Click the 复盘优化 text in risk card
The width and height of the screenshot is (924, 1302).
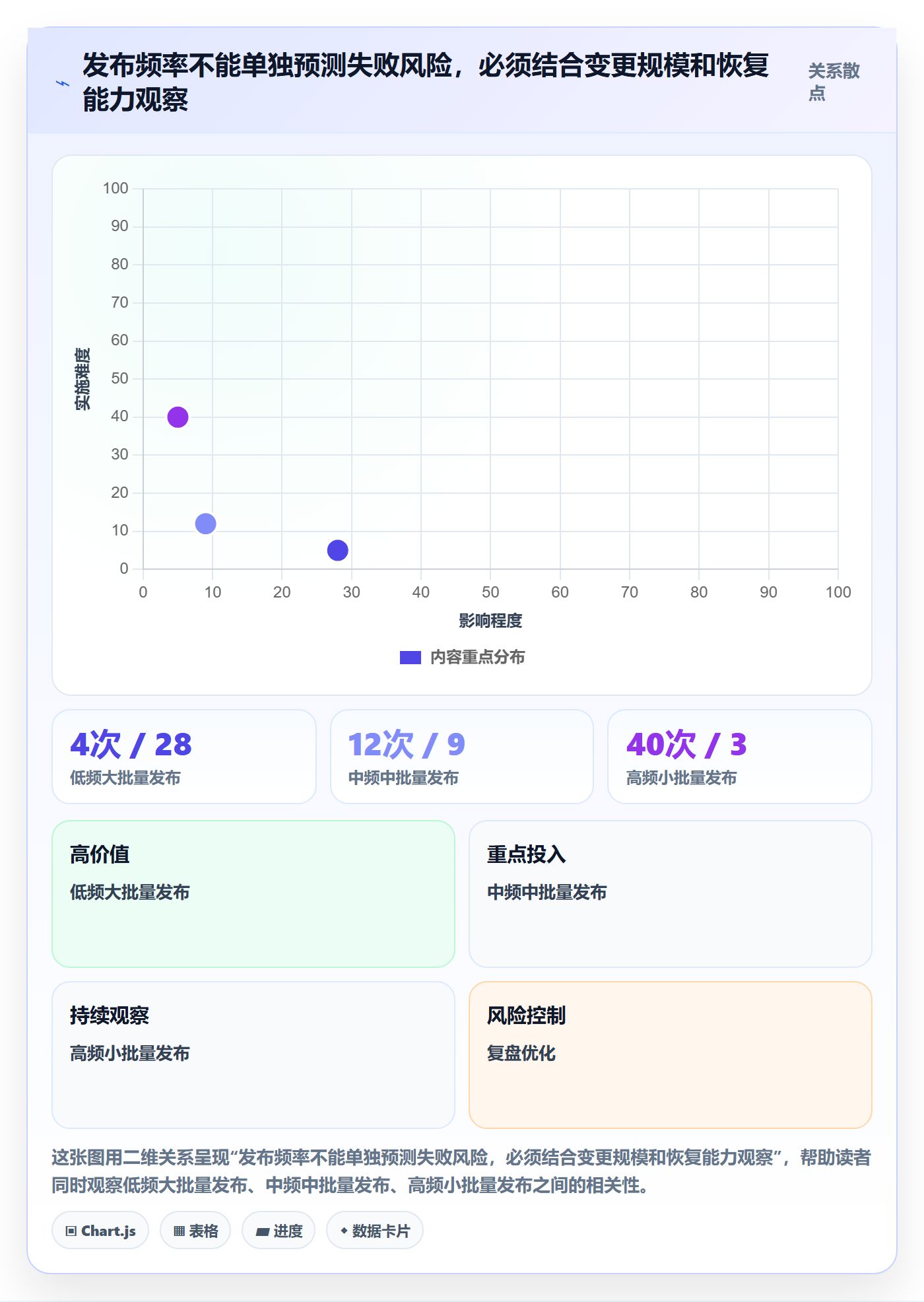(x=521, y=1053)
